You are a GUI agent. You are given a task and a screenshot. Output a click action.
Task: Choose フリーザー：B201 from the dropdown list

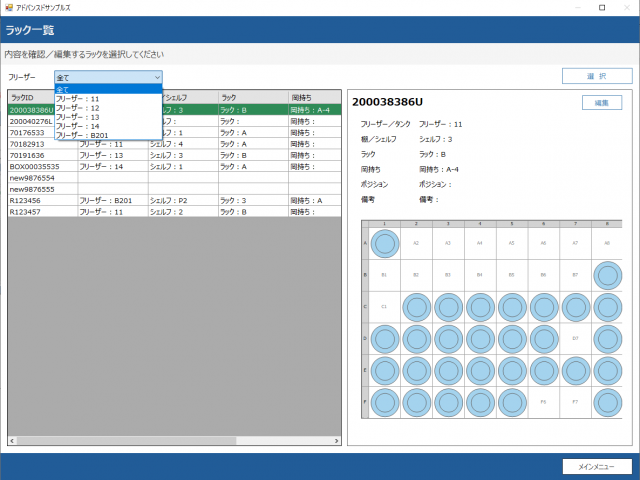coord(81,135)
